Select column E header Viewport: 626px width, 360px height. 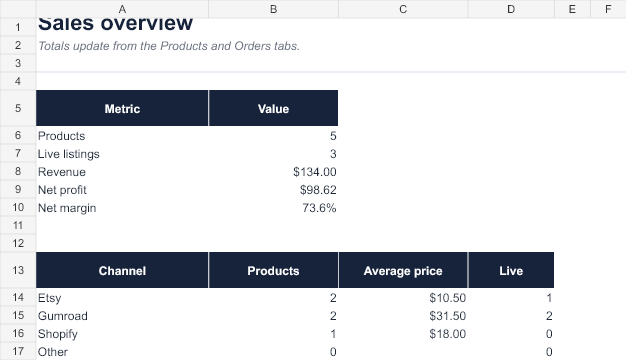[x=572, y=9]
